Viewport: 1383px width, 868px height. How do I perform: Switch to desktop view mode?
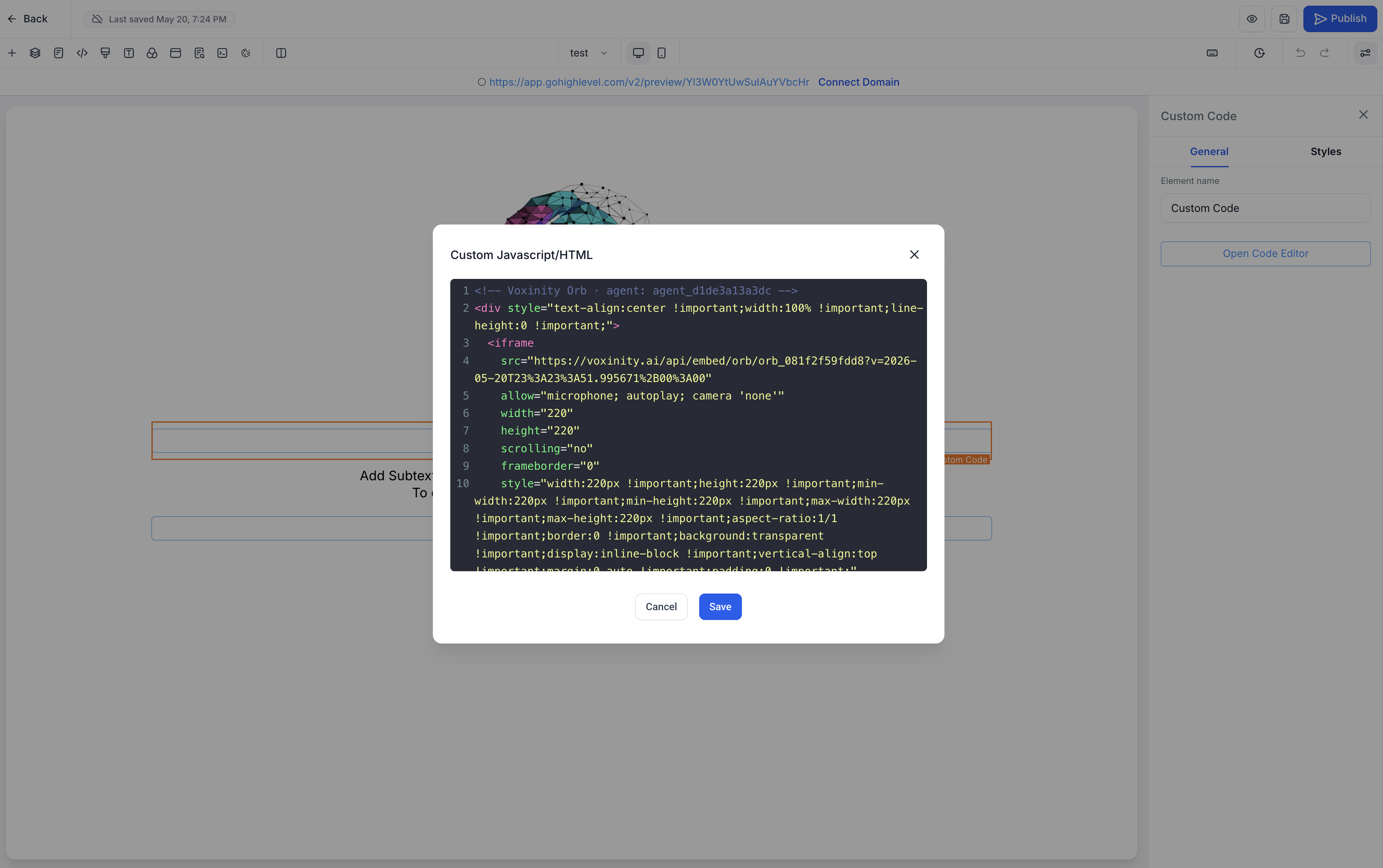click(638, 53)
